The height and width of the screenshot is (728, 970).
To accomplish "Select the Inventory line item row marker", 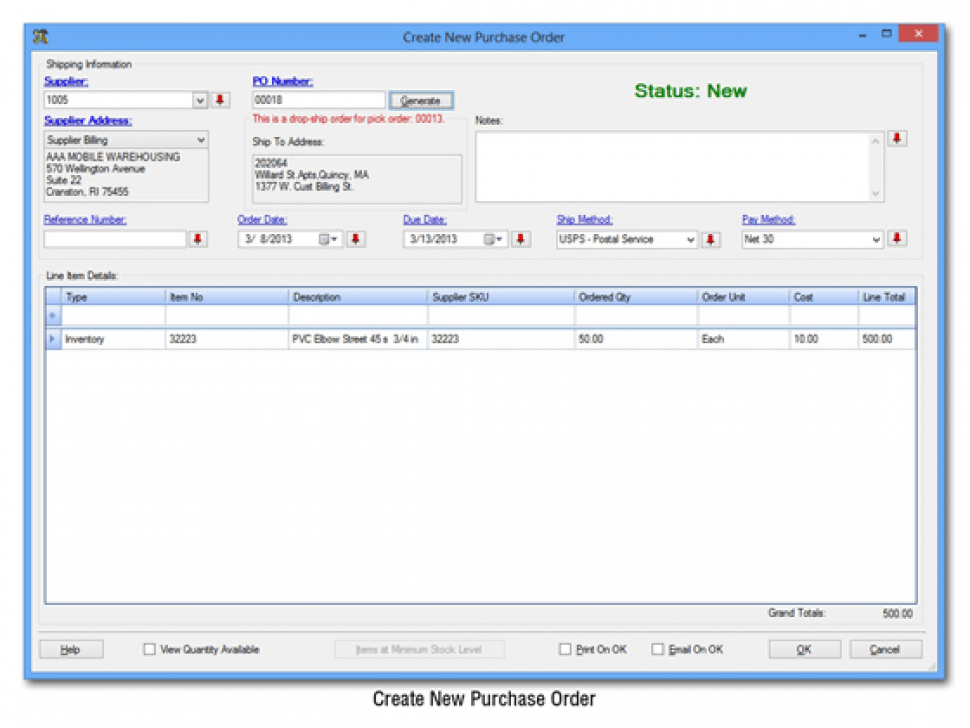I will point(53,339).
